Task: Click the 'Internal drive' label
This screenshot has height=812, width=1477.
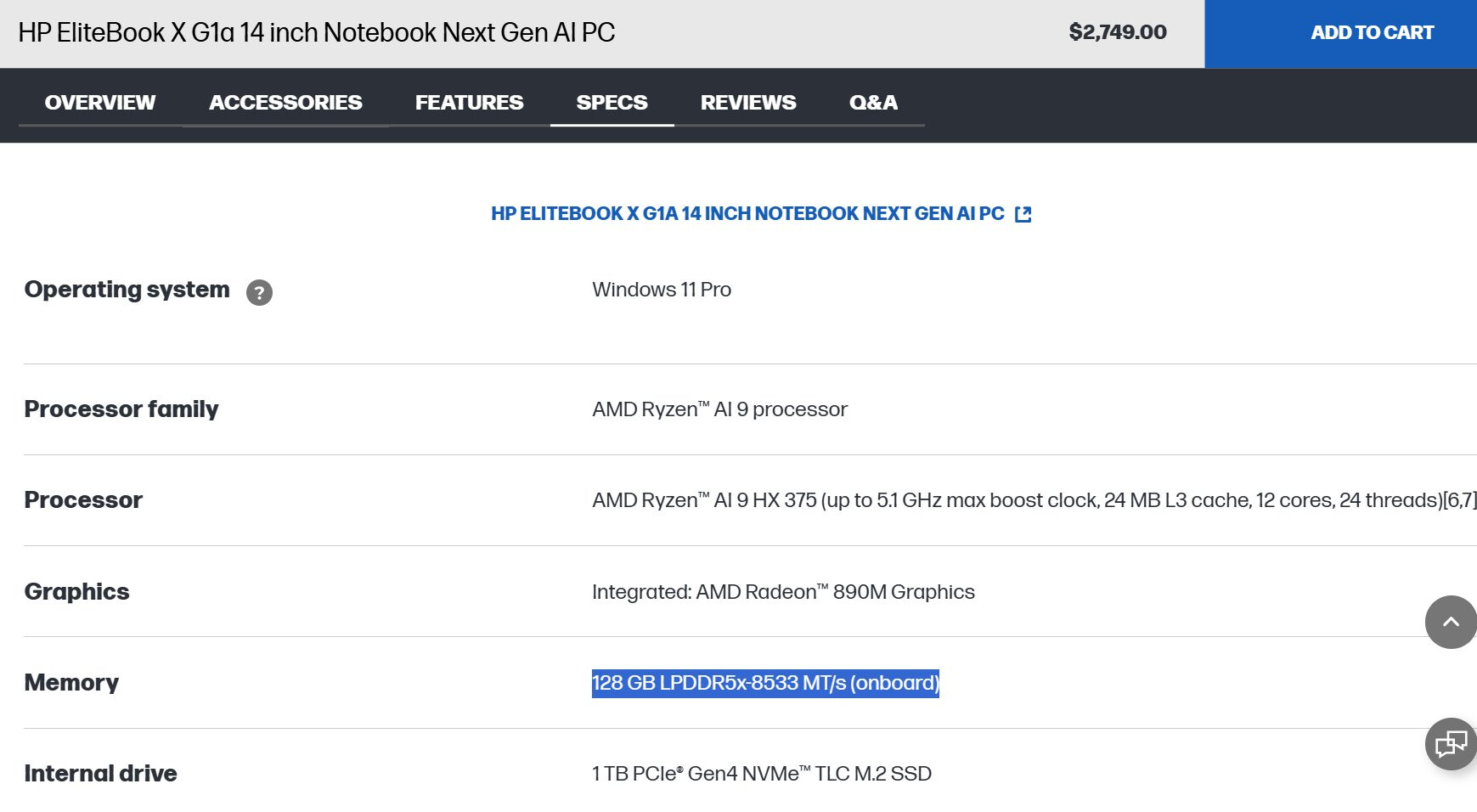Action: [x=100, y=774]
